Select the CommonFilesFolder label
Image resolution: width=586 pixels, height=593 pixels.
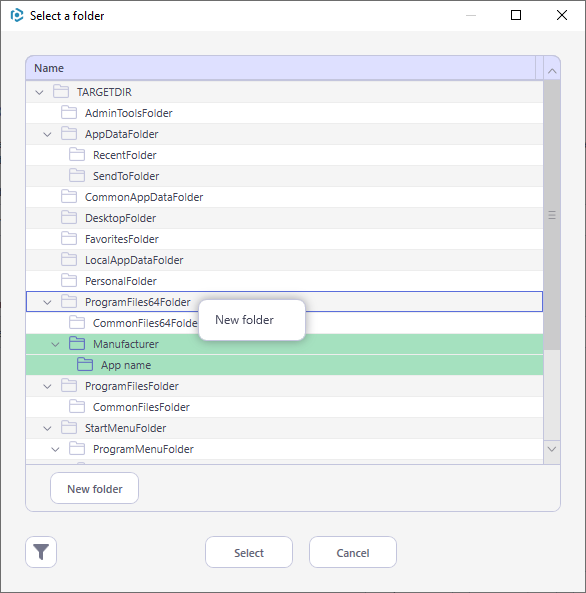click(x=141, y=407)
